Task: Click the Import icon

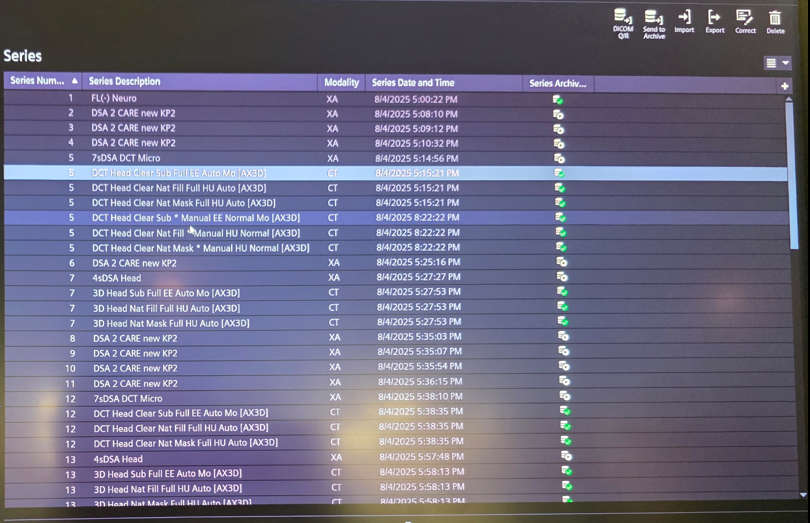Action: (x=684, y=18)
